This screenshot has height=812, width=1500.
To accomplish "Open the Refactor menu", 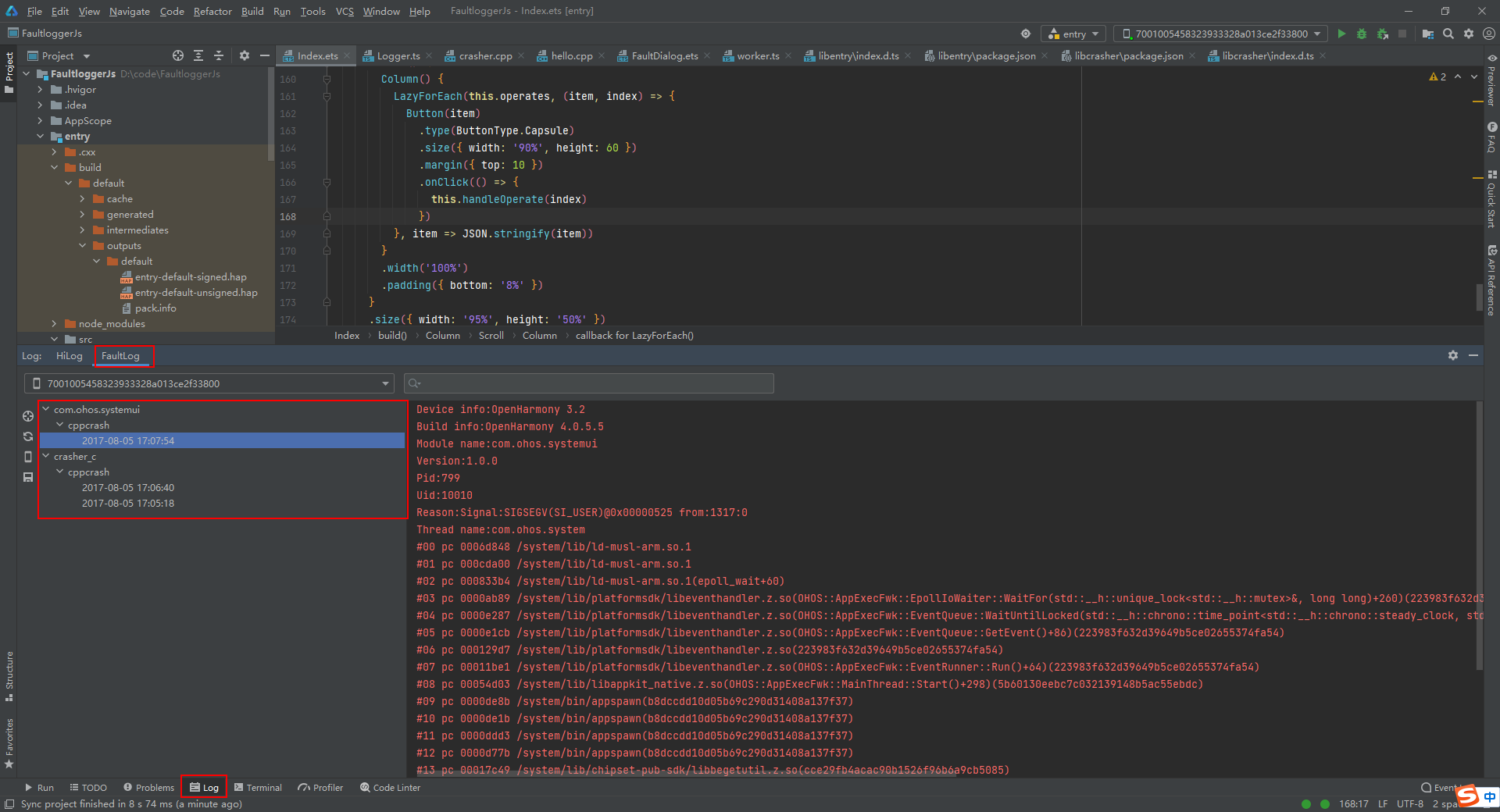I will click(212, 11).
